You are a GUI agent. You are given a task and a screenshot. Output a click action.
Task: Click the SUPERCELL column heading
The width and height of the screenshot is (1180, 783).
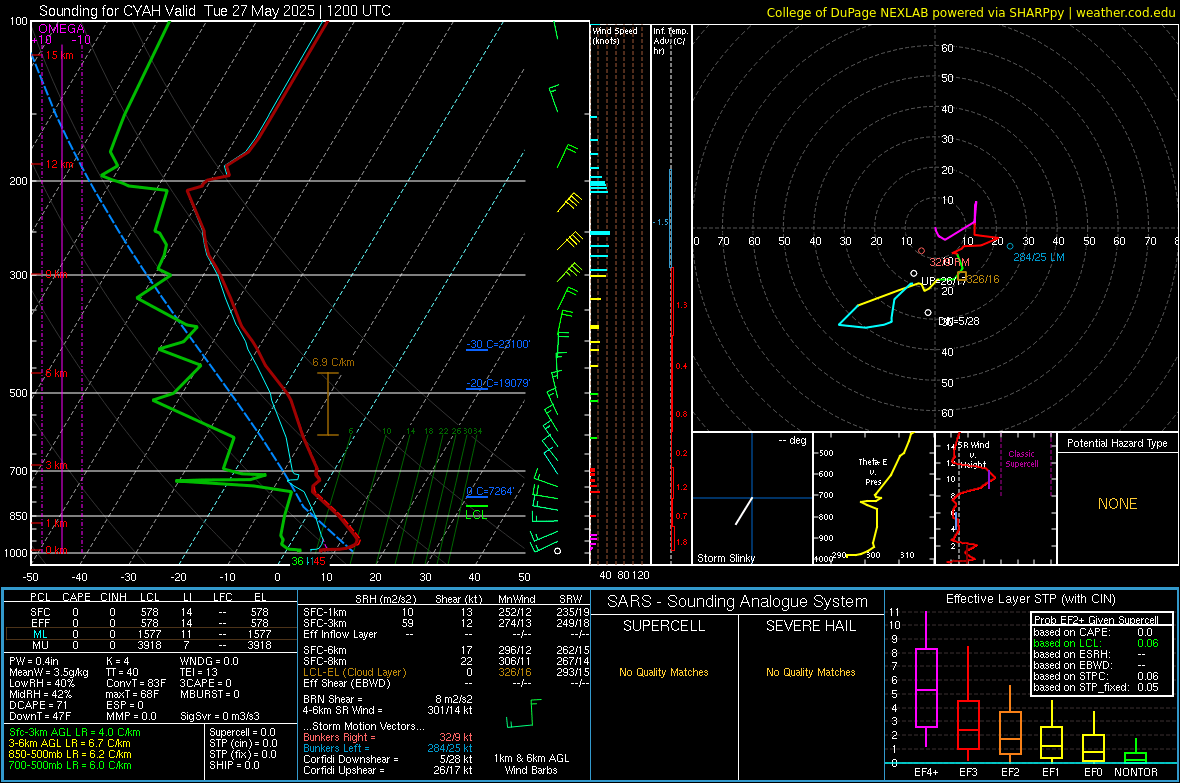[x=664, y=626]
